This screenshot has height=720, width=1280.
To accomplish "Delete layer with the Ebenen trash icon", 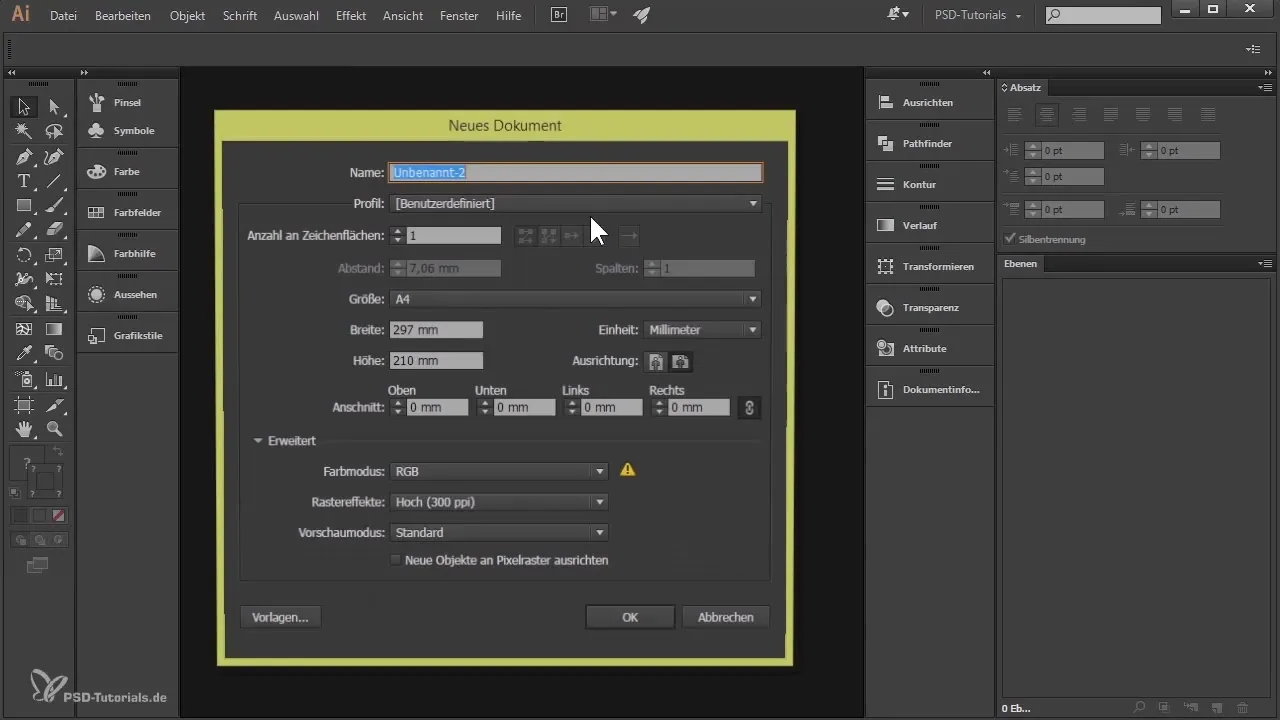I will point(1242,707).
